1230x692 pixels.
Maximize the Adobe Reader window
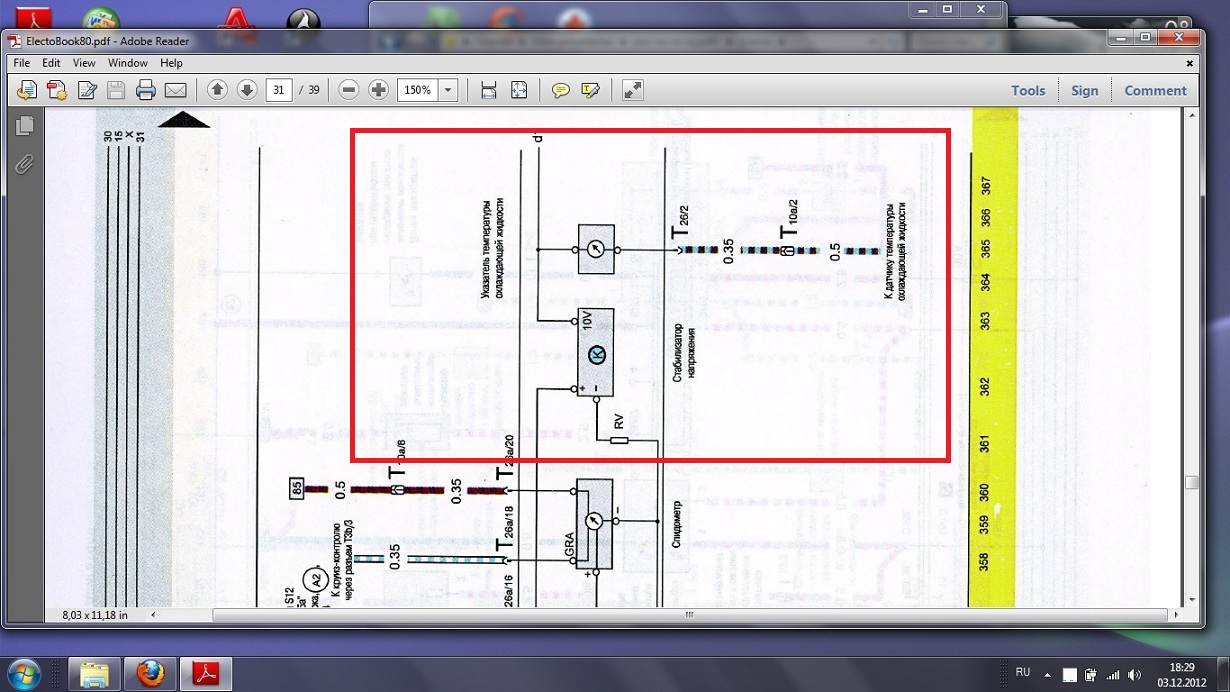[1147, 38]
